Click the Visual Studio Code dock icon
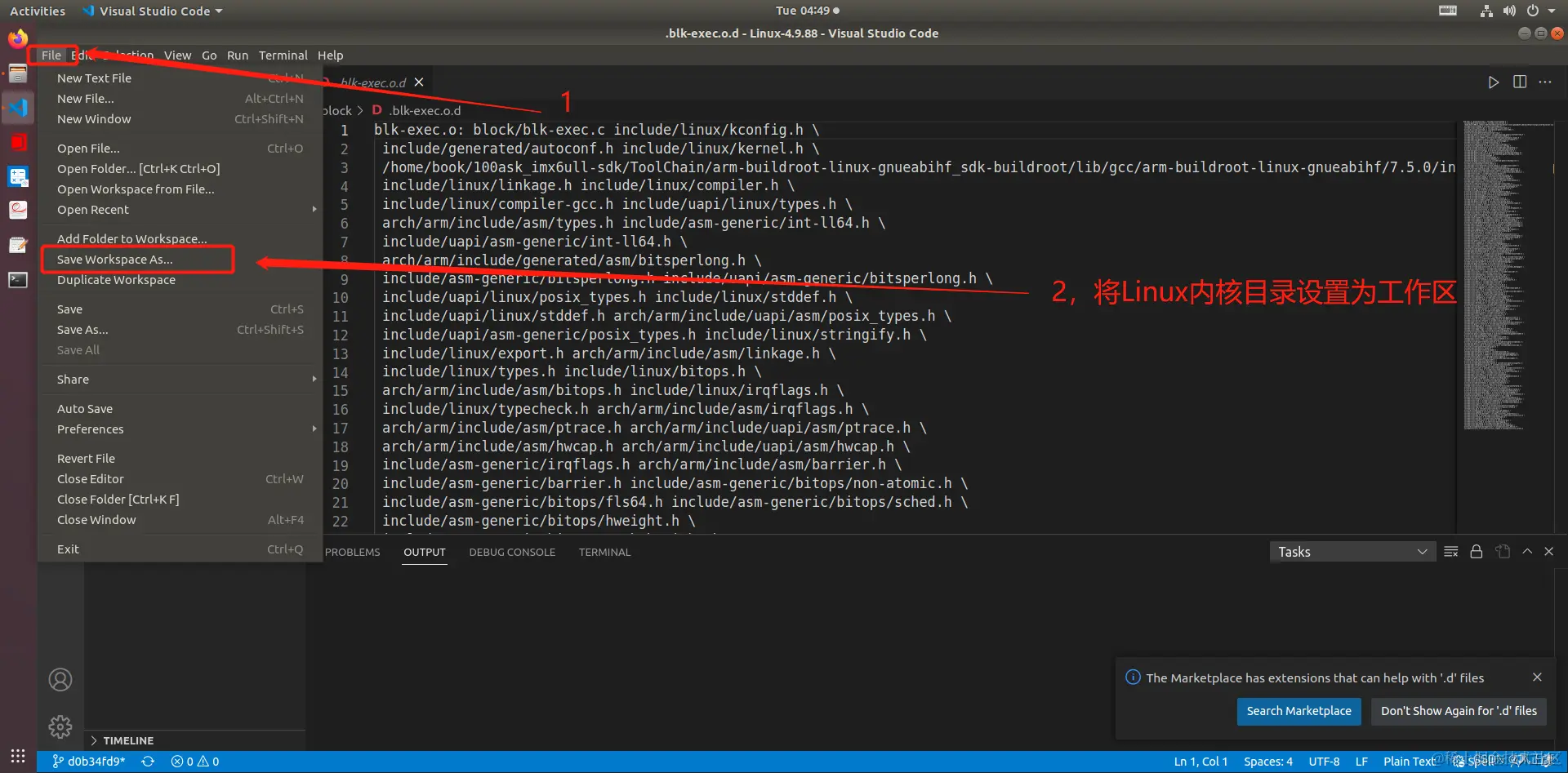This screenshot has width=1568, height=773. [17, 108]
